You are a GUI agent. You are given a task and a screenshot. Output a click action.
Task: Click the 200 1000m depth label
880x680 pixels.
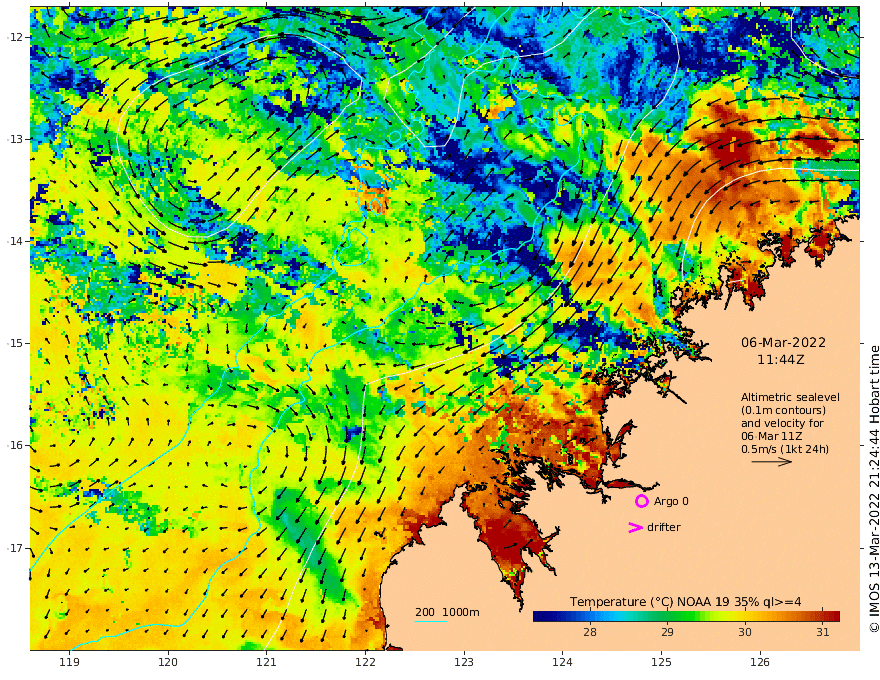click(447, 612)
